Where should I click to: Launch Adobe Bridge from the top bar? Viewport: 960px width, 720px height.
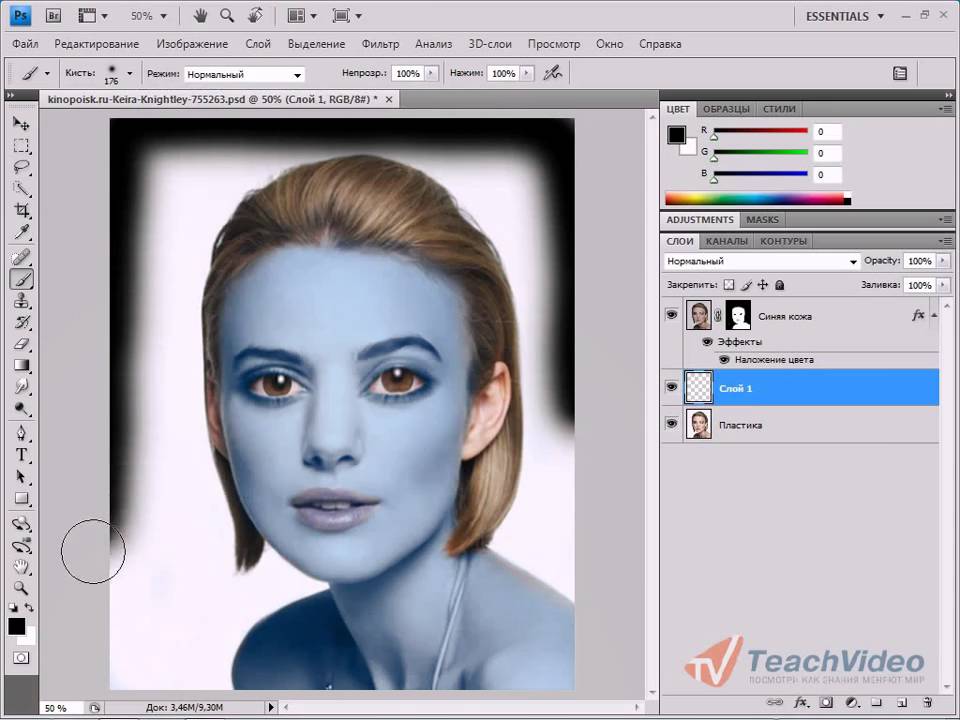[53, 16]
